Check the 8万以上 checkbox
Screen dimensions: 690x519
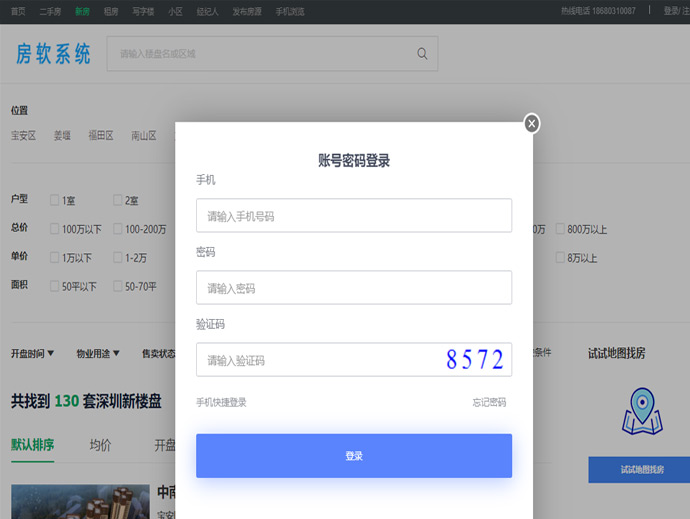[560, 258]
